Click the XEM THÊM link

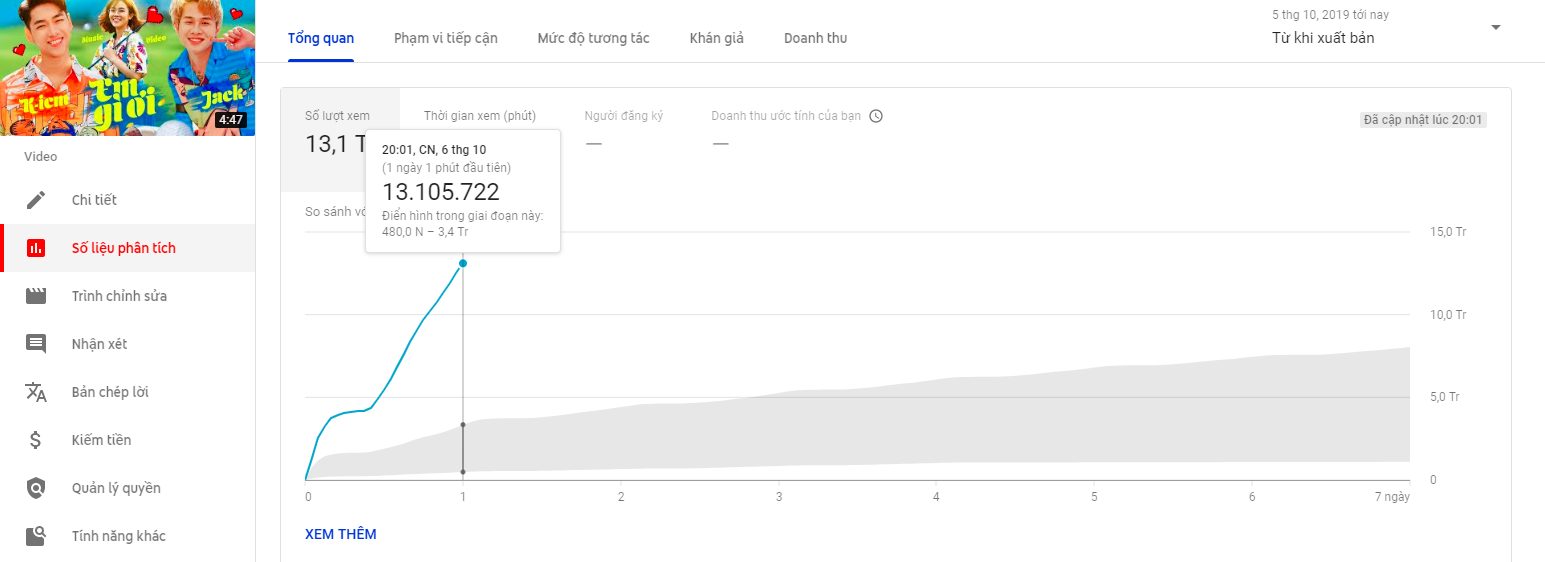click(341, 534)
